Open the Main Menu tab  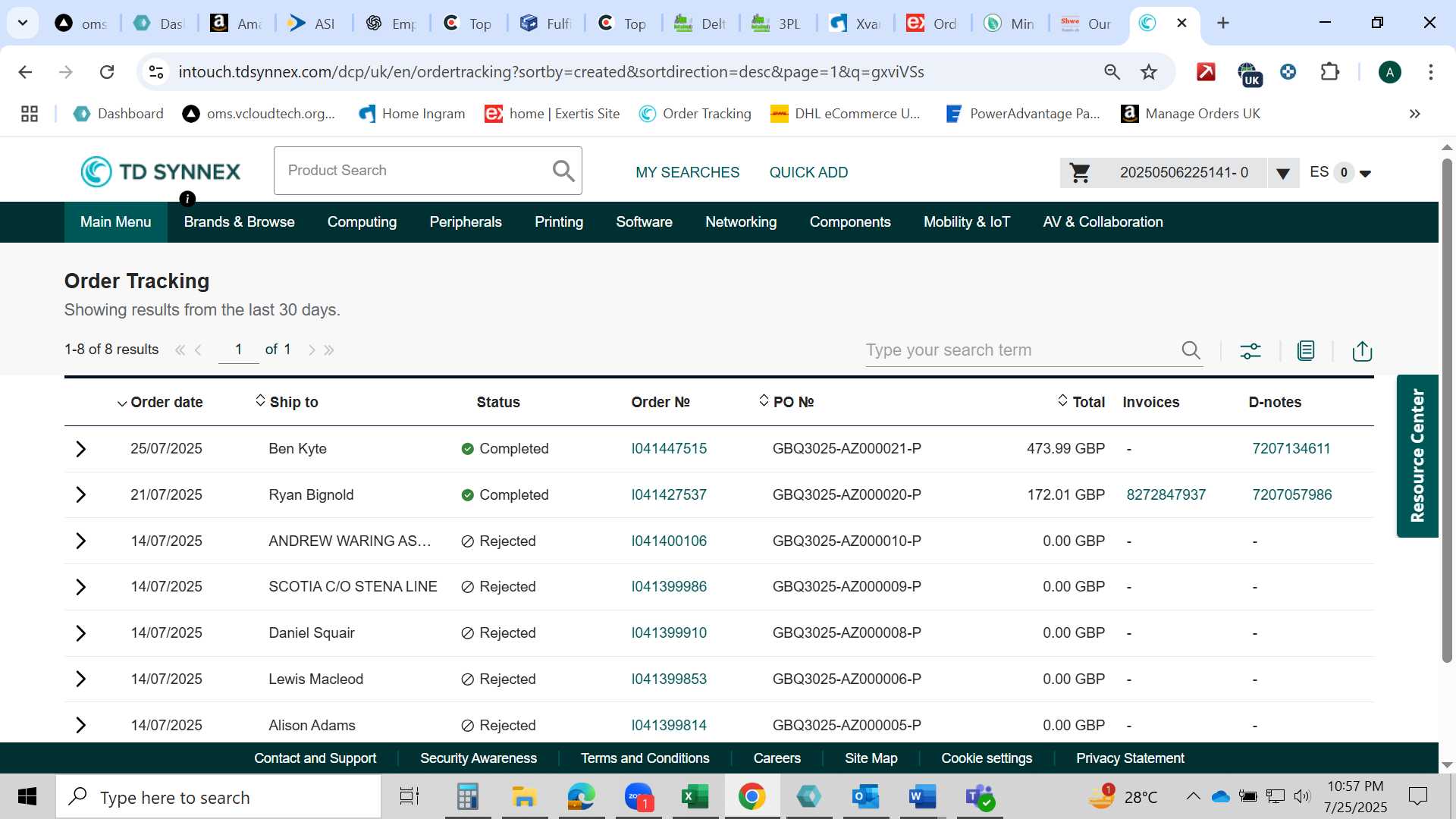point(116,222)
